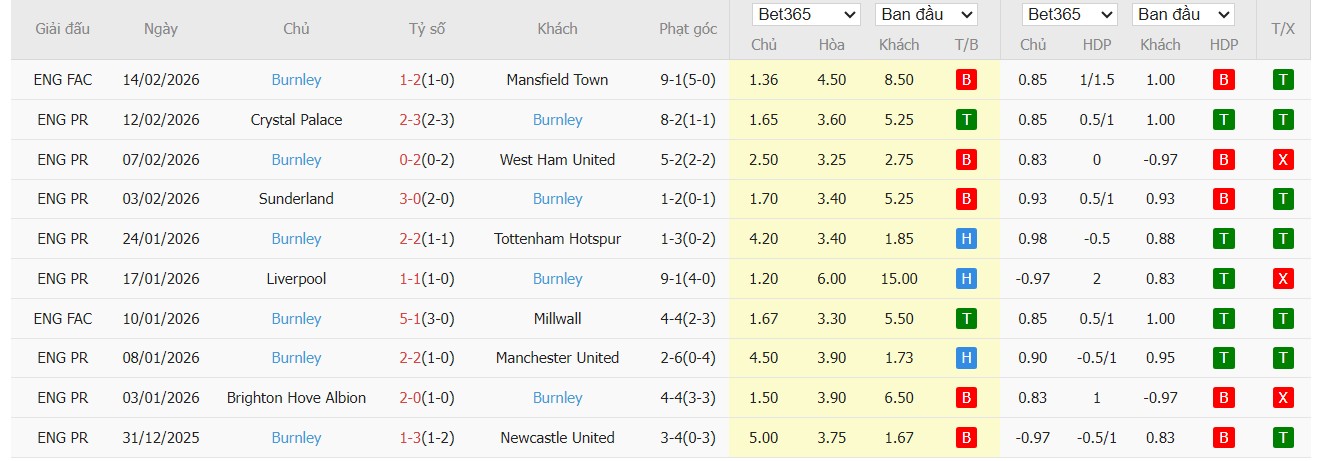Click blue H badge in Manchester United row

966,358
